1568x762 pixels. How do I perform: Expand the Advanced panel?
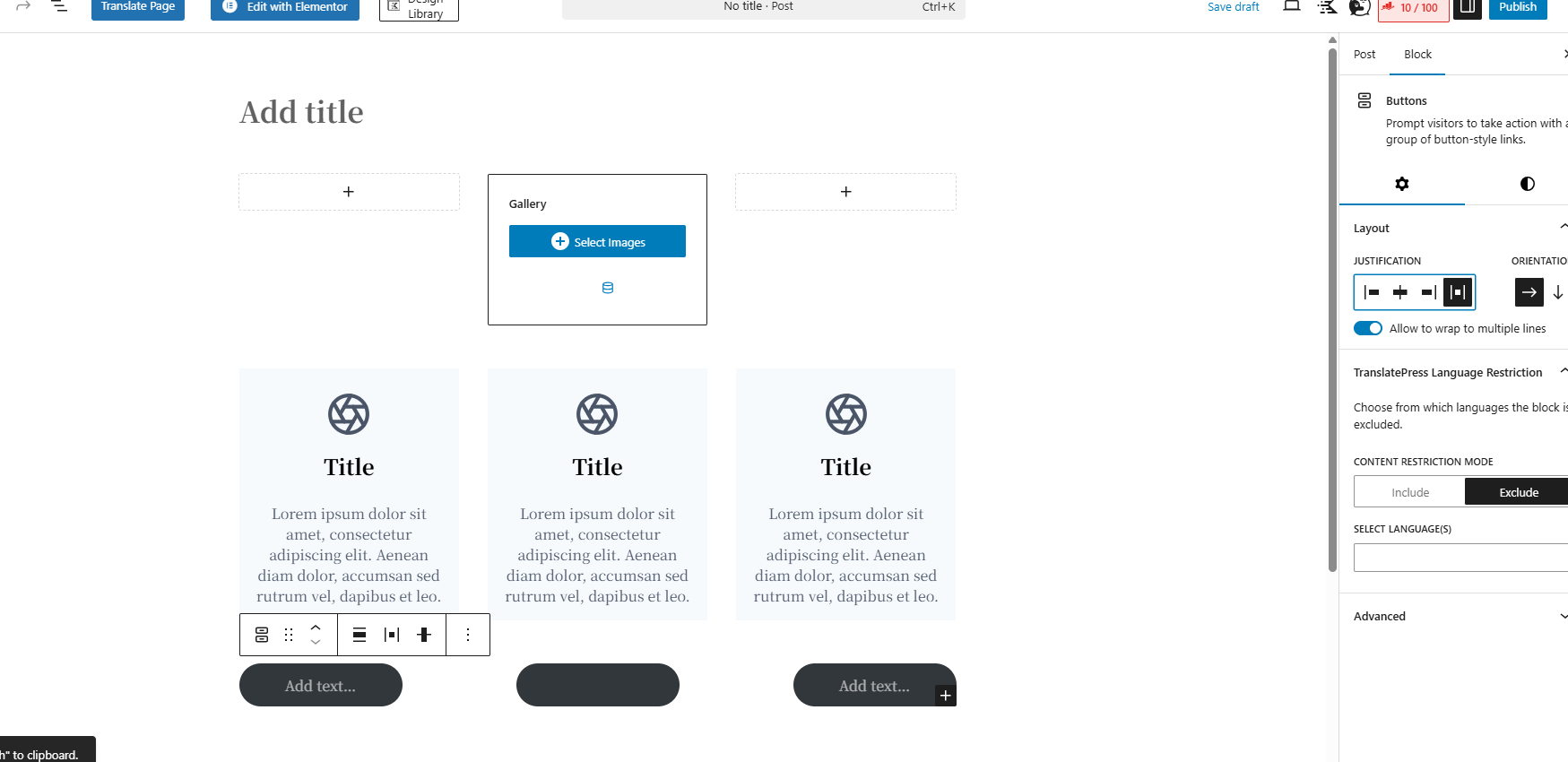[x=1563, y=616]
